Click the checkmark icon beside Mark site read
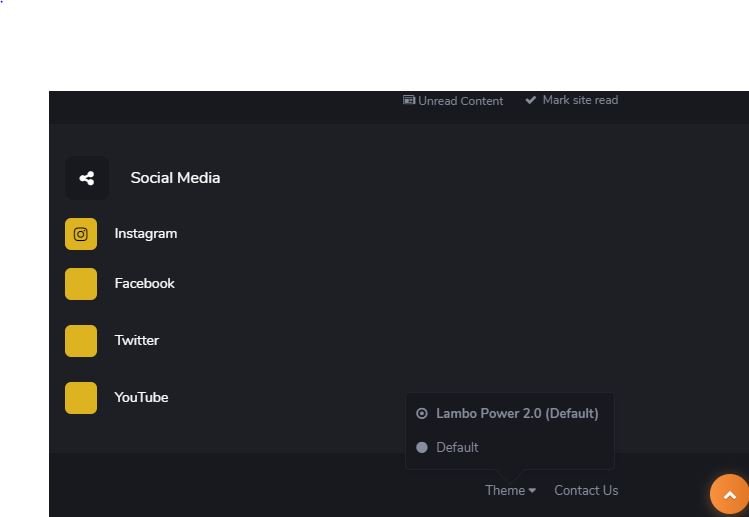 coord(530,100)
